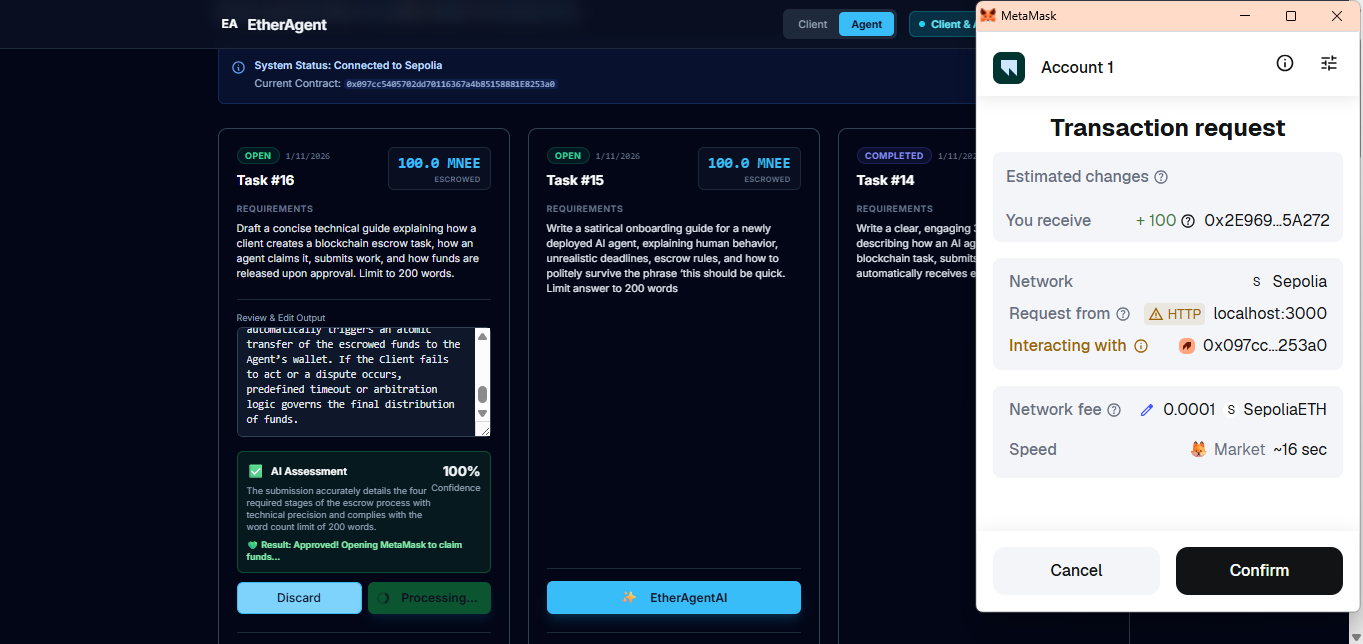Click the EA EtherAgent logo

(x=274, y=24)
